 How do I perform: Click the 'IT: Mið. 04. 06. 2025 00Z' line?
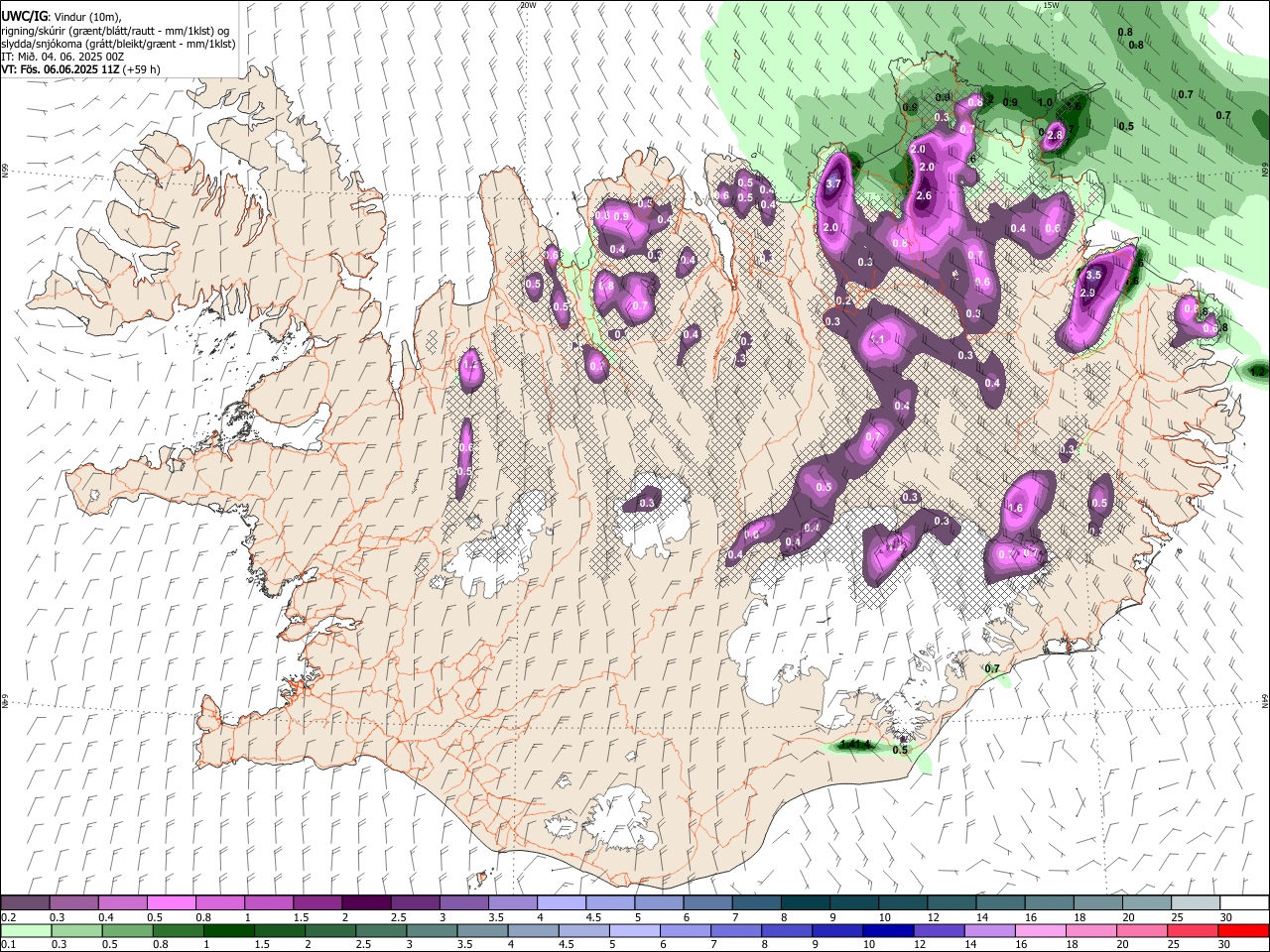[x=63, y=57]
